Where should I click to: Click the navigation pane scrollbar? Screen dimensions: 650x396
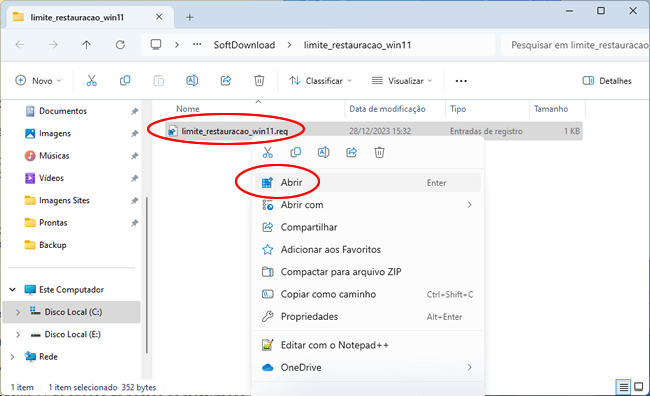(147, 275)
